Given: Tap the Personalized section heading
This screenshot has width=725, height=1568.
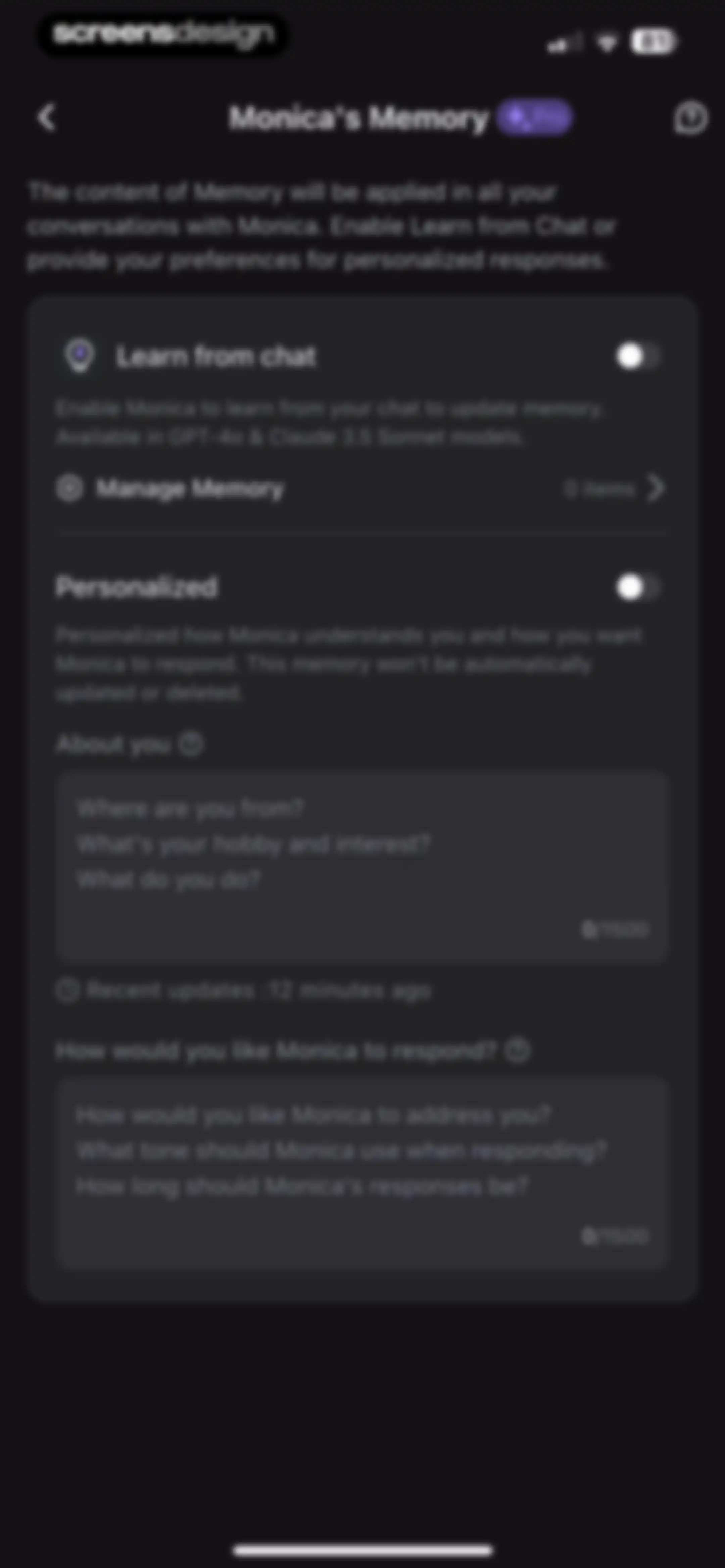Looking at the screenshot, I should (x=136, y=587).
